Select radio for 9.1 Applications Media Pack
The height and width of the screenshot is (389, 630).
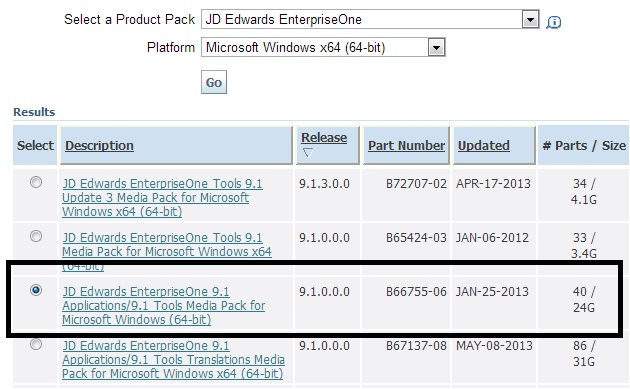click(x=36, y=290)
